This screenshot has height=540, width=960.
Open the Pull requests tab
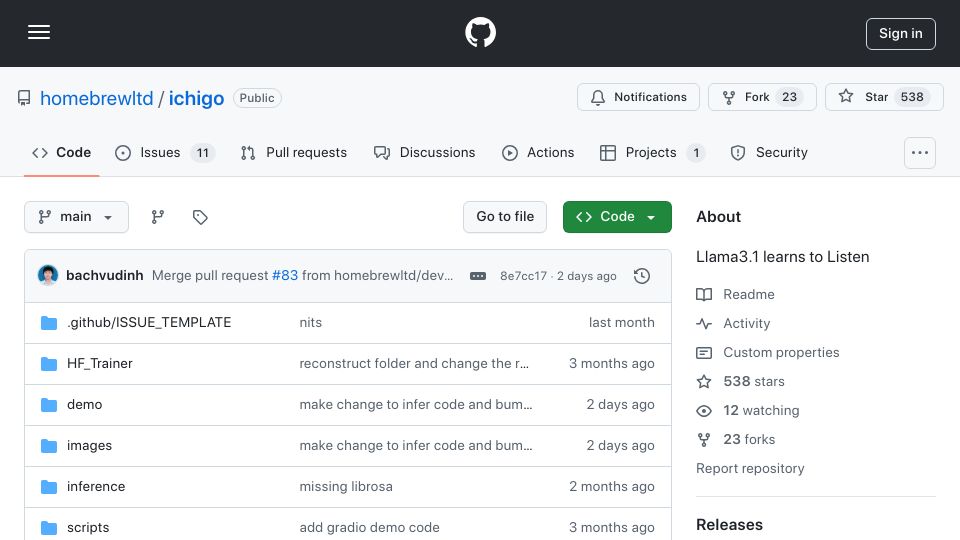(x=294, y=152)
